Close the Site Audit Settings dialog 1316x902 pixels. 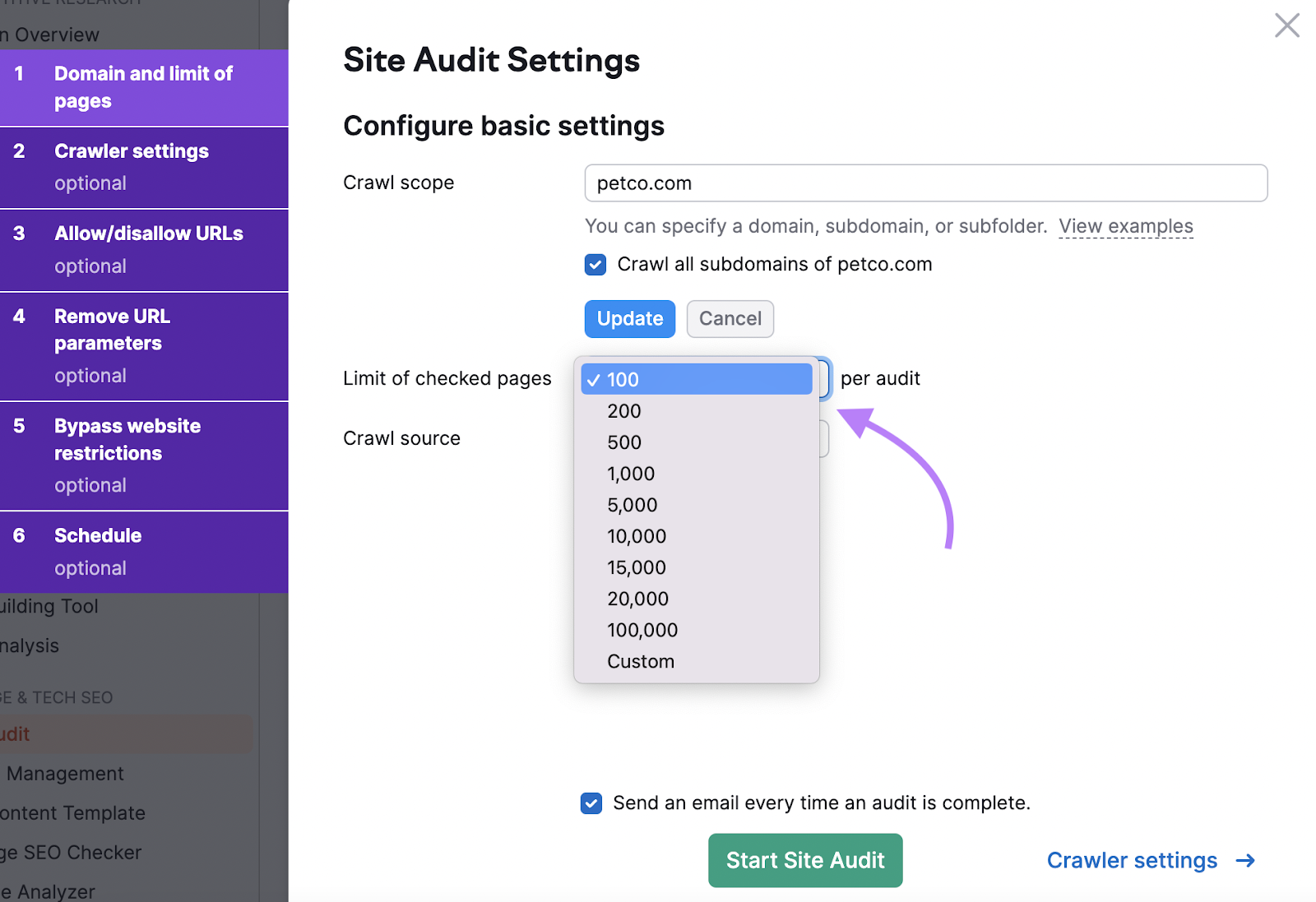(x=1286, y=25)
